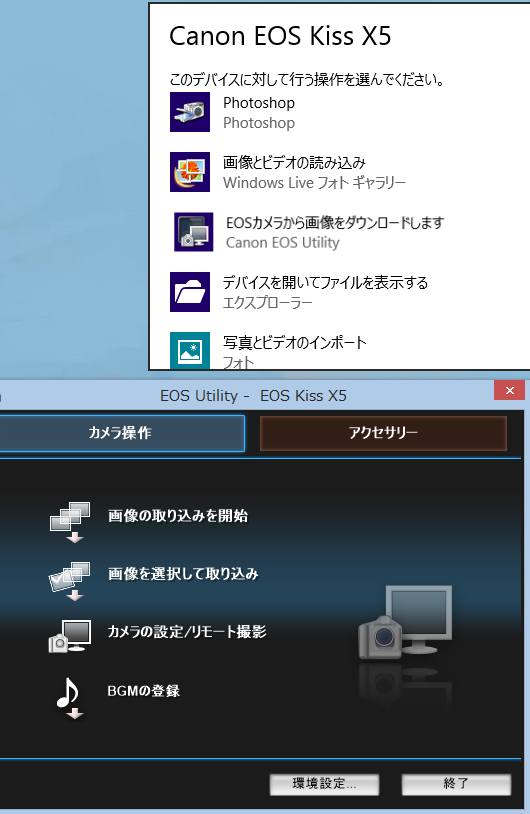Click the 画像を選択して取り込み checkmark icon

(70, 580)
